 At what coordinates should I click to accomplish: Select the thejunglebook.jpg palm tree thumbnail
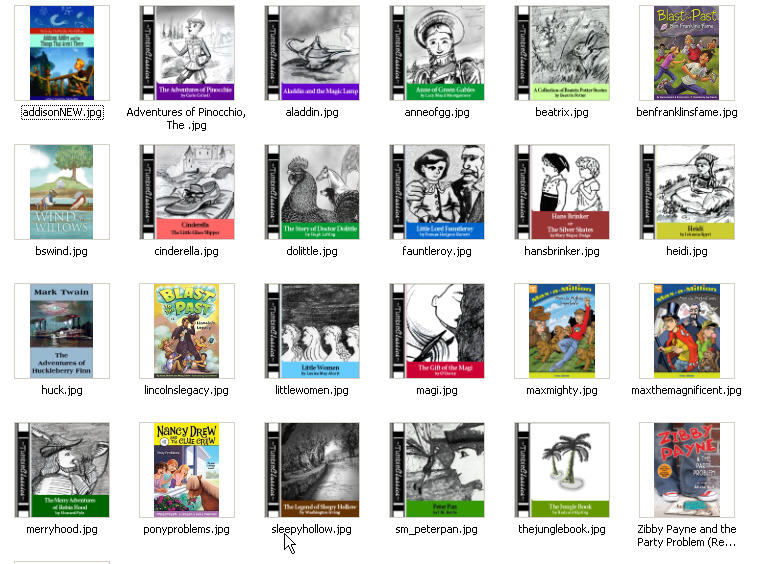point(562,470)
